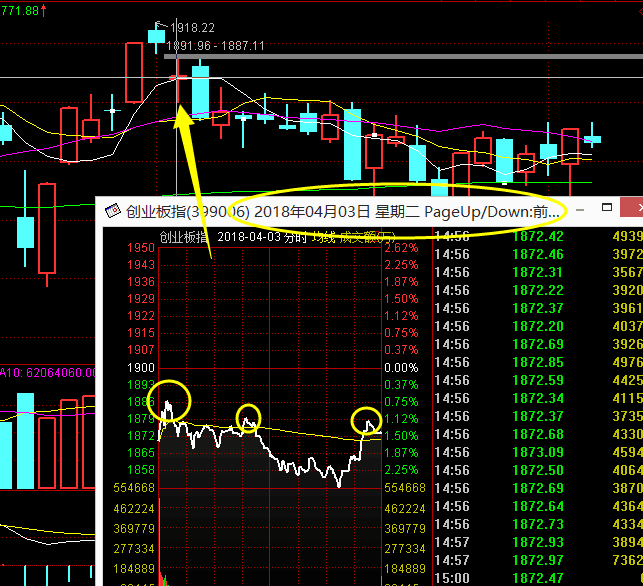The width and height of the screenshot is (643, 586).
Task: Select the 15:00 tick row at 1872.47
Action: (x=530, y=578)
